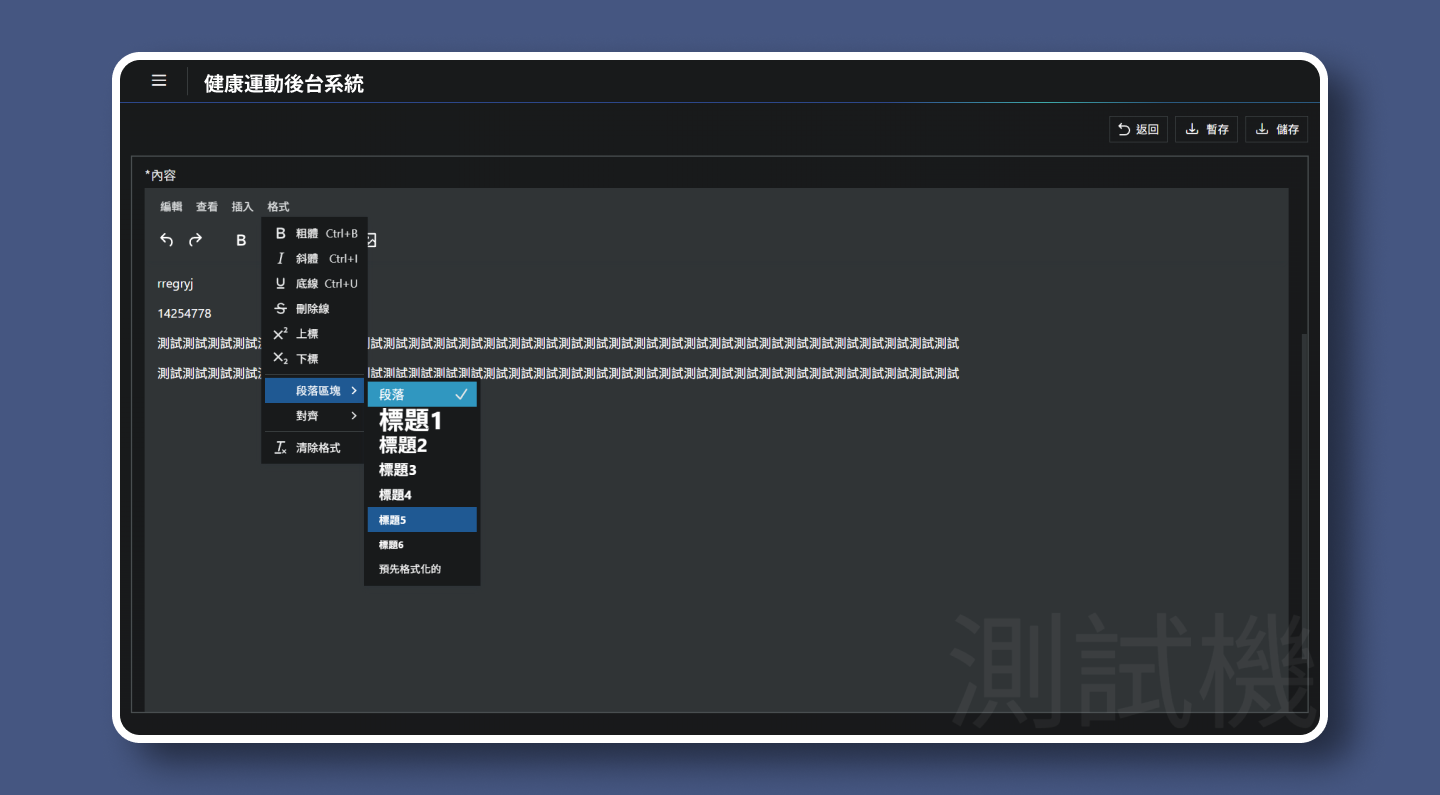Click the redo arrow in editor toolbar
1440x795 pixels.
196,240
